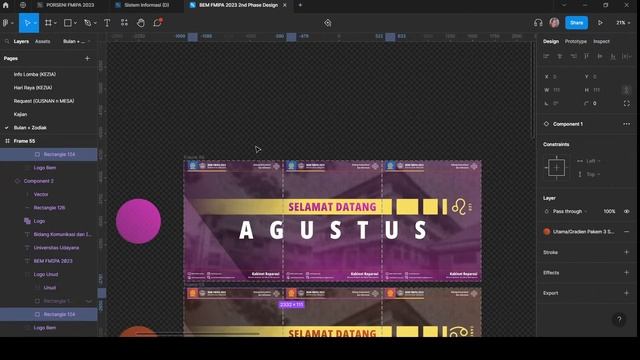Search layers with magnifier icon
Screen dimensions: 640x360
click(x=7, y=41)
